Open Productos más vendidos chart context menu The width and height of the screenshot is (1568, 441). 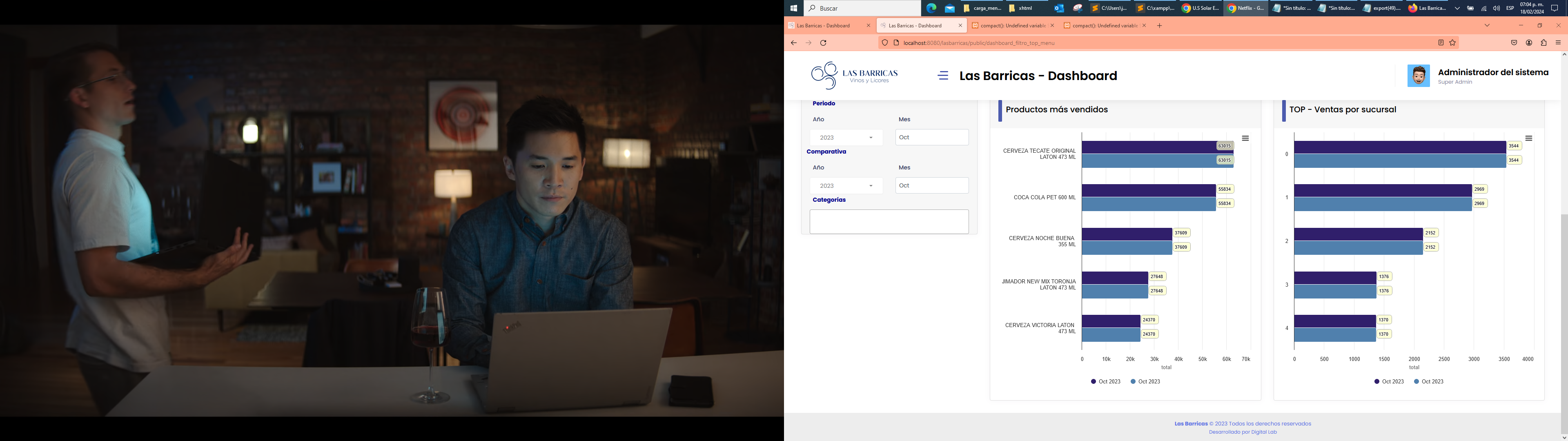click(1245, 139)
